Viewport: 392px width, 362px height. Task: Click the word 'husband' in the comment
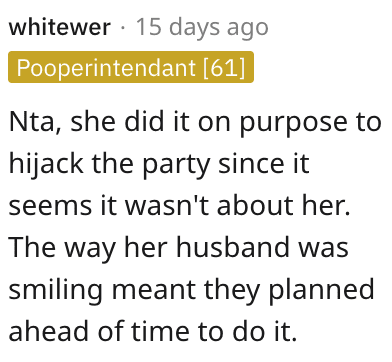click(233, 248)
